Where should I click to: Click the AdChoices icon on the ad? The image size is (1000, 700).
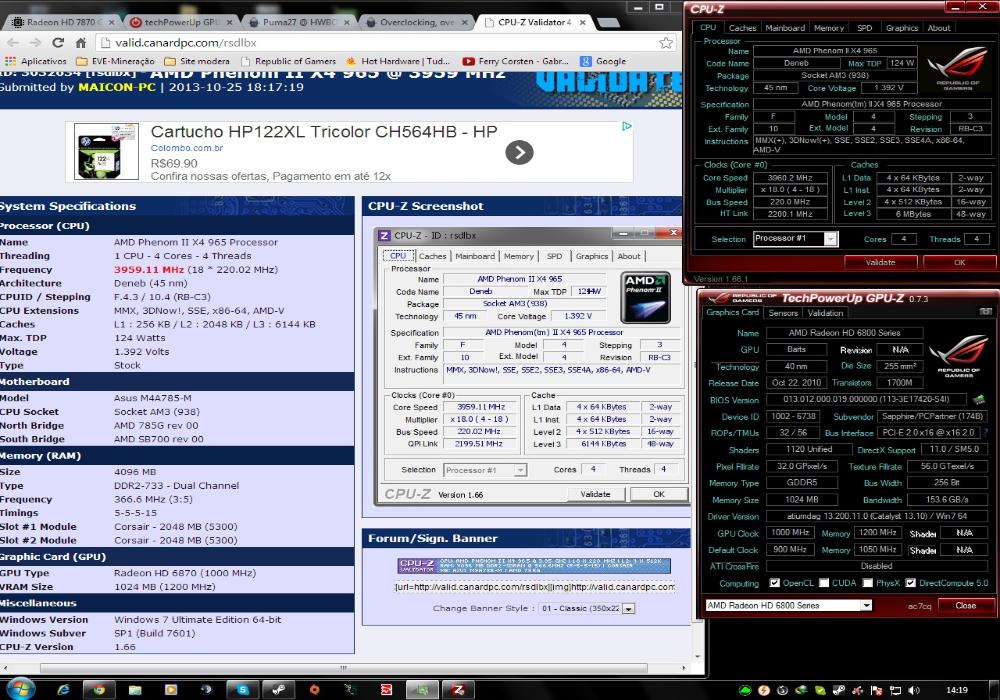(x=627, y=126)
